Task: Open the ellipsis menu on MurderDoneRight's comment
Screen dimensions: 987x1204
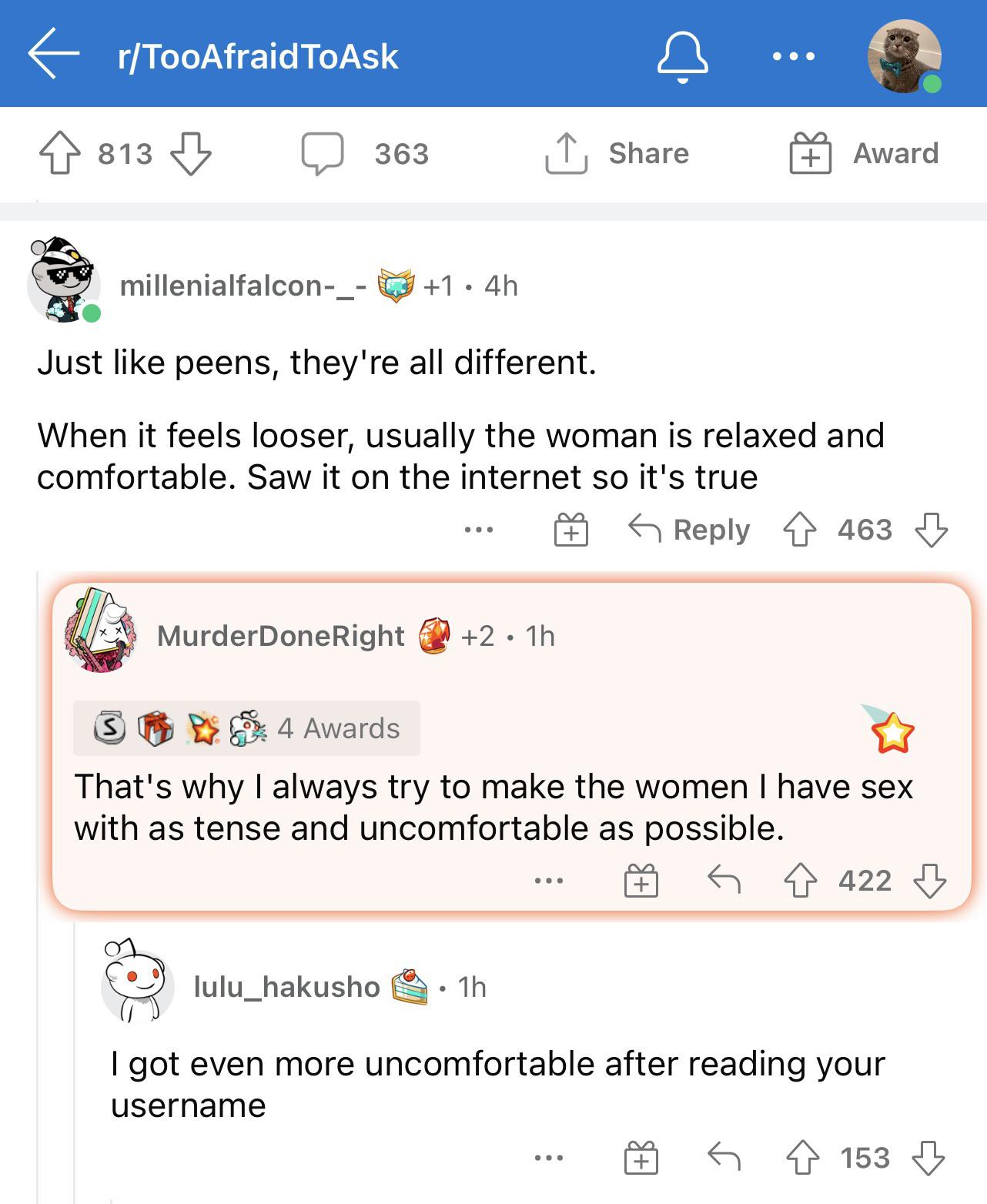Action: tap(548, 881)
